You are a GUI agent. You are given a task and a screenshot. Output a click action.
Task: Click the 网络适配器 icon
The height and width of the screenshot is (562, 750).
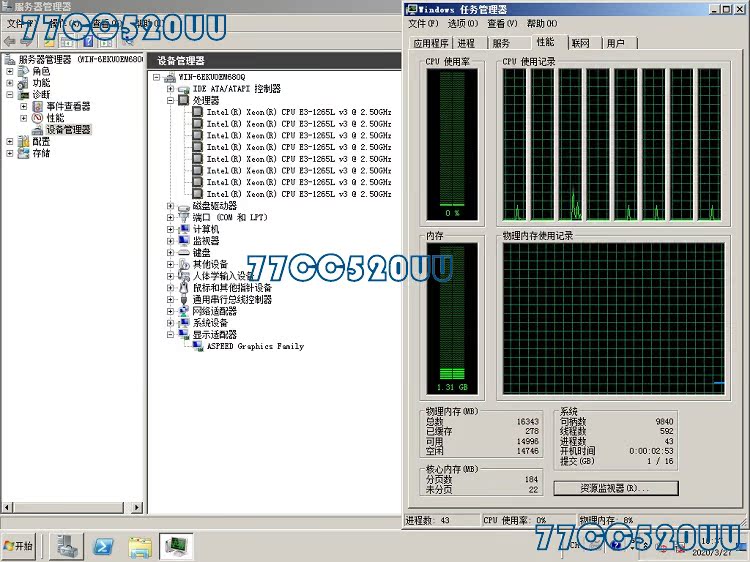[x=184, y=311]
